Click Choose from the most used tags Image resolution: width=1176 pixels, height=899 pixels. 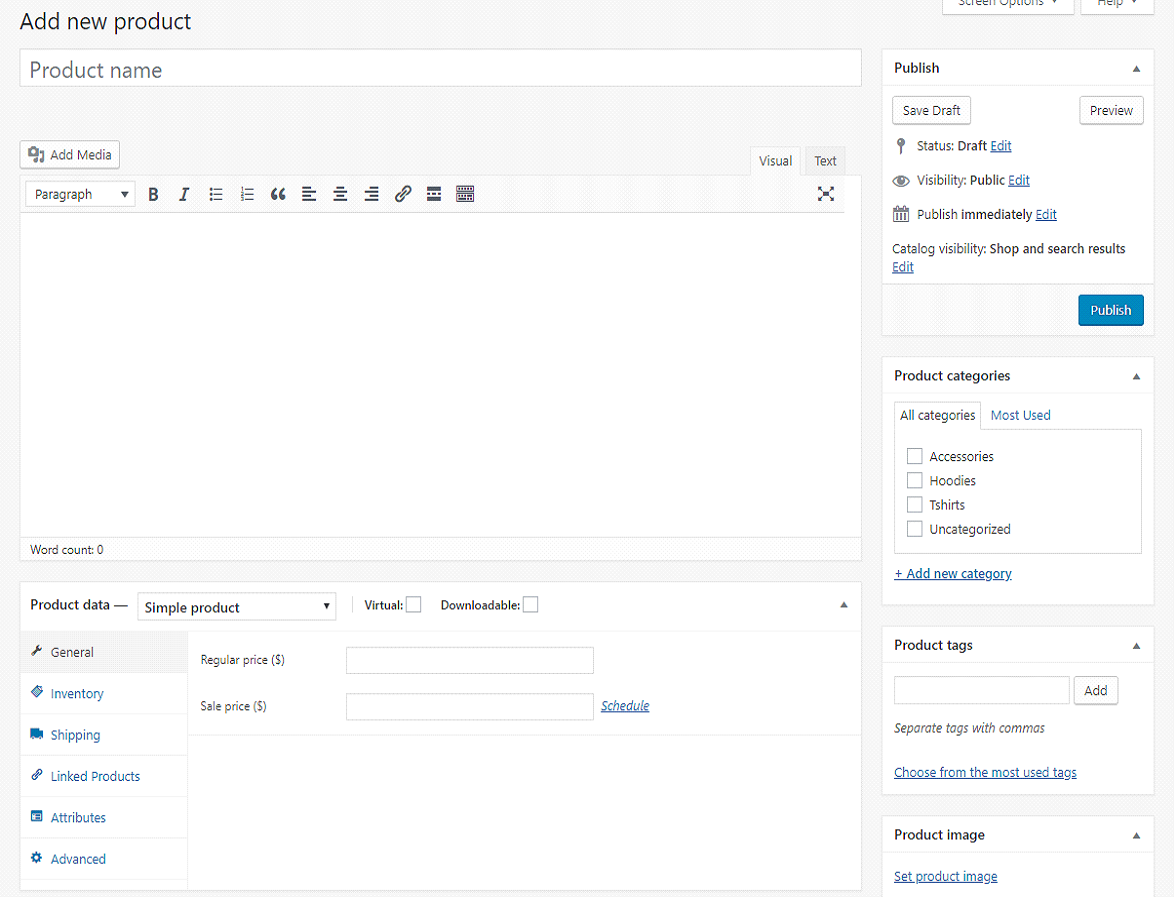click(x=985, y=773)
